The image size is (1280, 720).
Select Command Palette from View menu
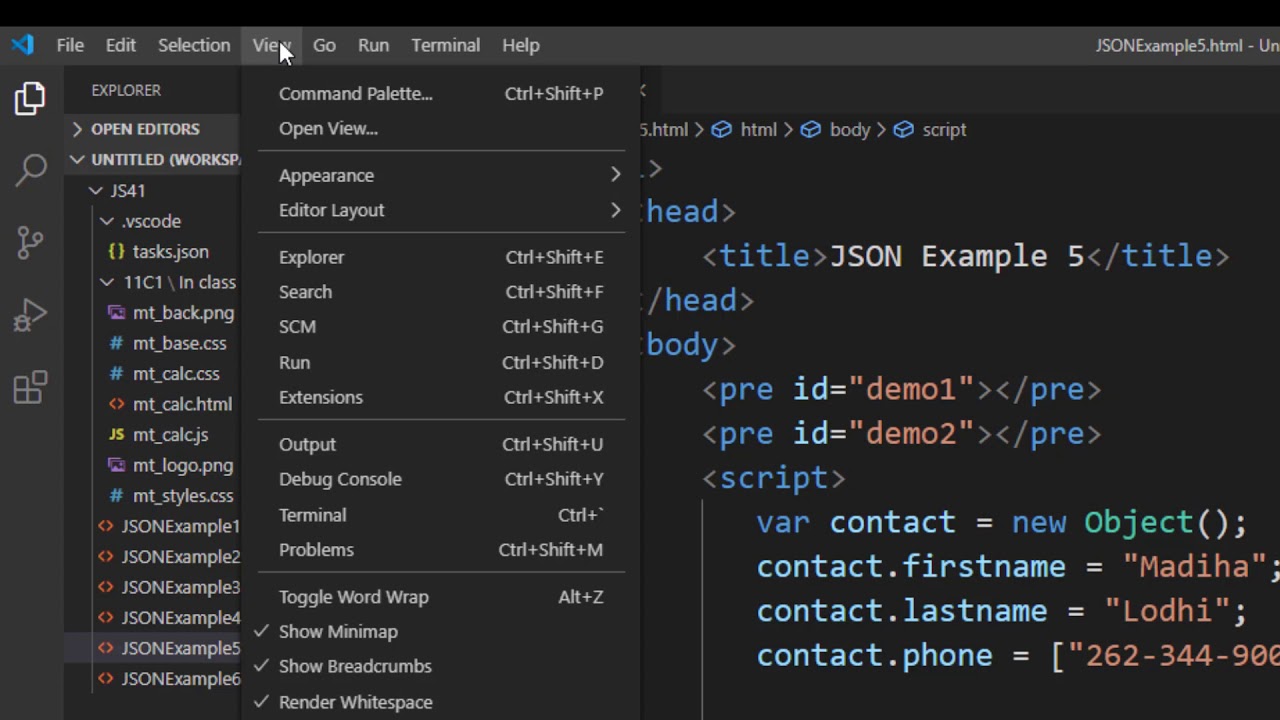355,93
